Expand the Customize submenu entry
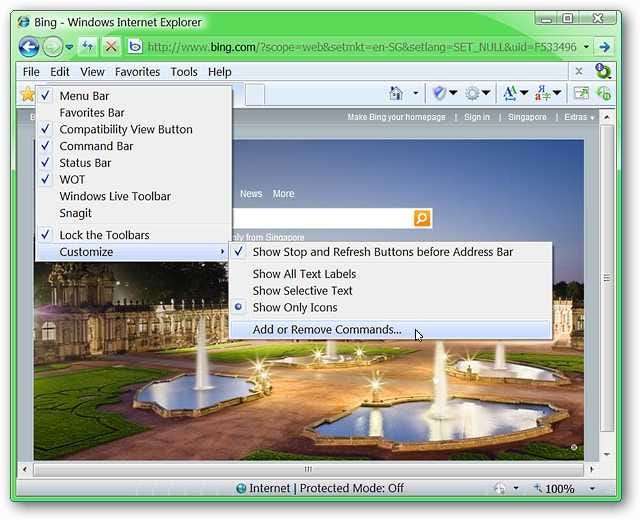The width and height of the screenshot is (640, 520). 86,252
